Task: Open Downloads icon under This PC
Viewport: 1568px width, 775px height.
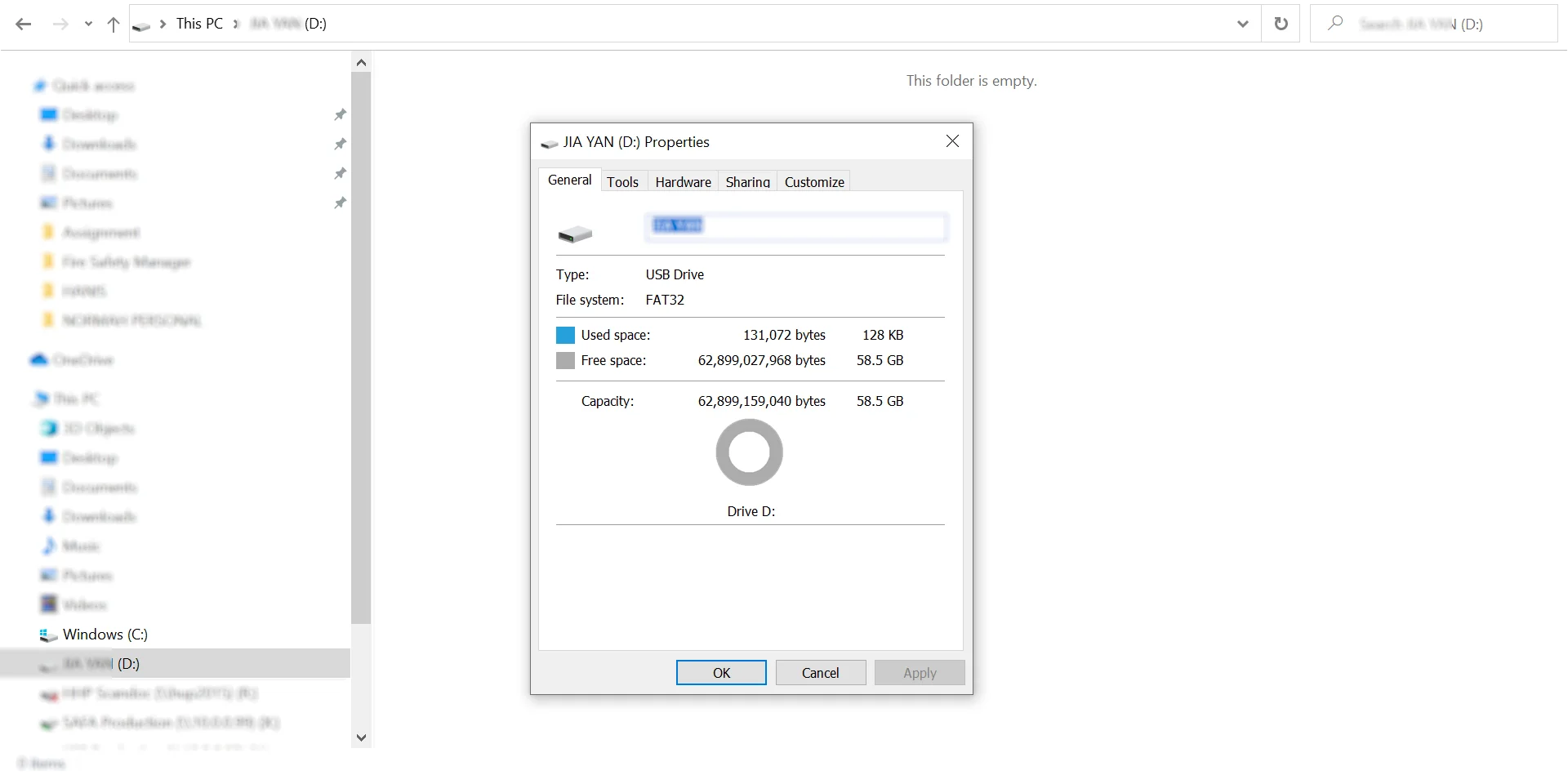Action: (x=49, y=517)
